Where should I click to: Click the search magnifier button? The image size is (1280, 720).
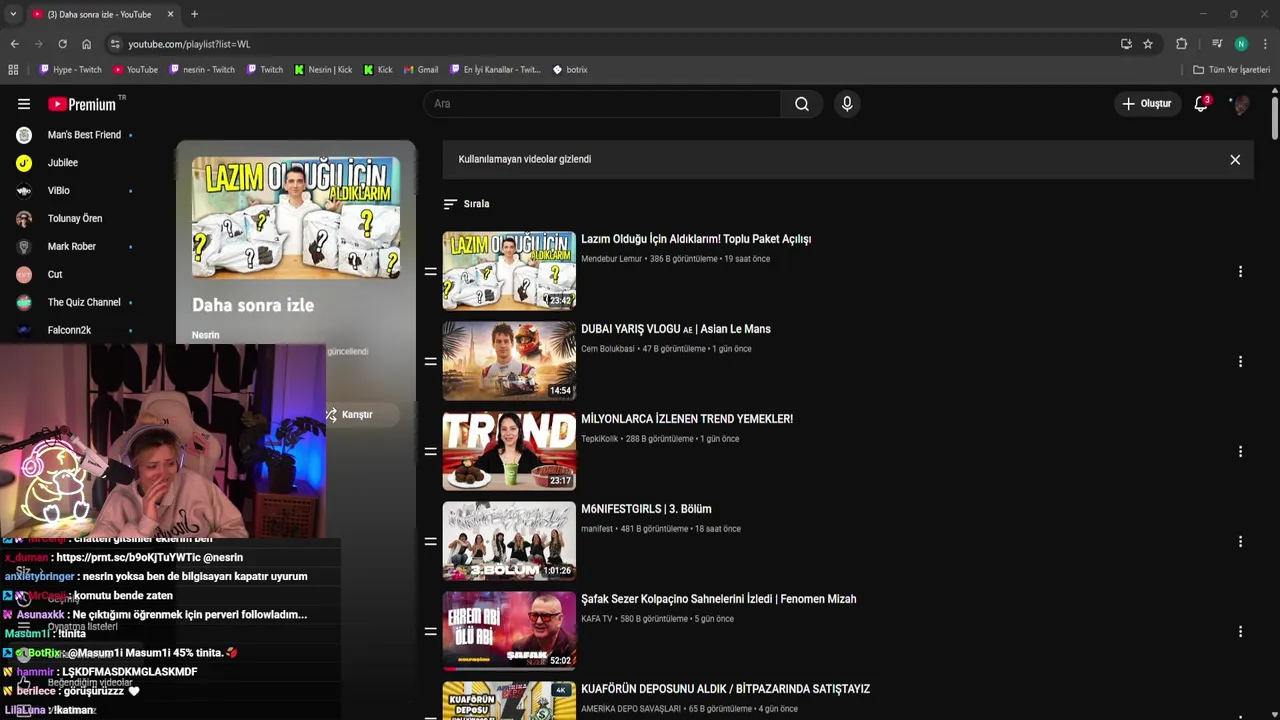click(802, 104)
